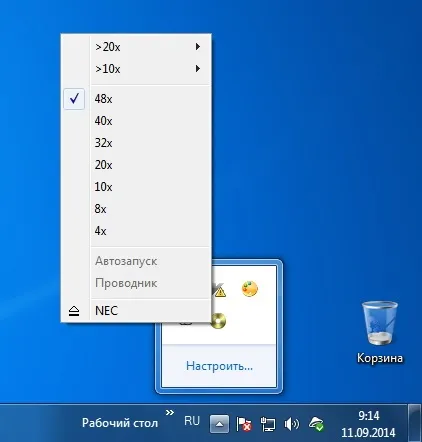Select the NEC drive entry

[136, 311]
